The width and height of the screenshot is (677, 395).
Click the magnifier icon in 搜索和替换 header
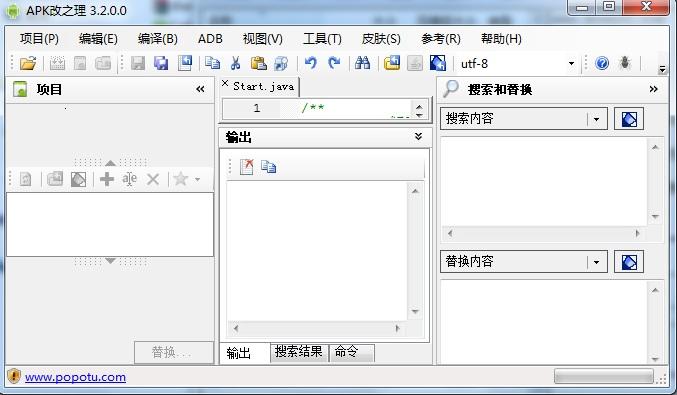pyautogui.click(x=450, y=89)
